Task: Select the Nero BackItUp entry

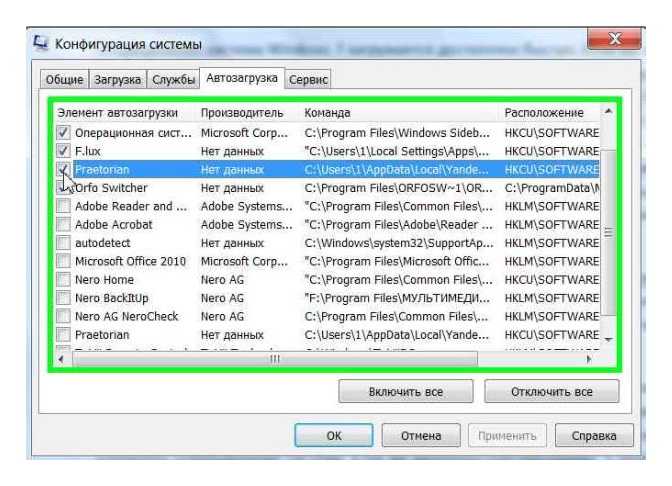Action: (111, 298)
